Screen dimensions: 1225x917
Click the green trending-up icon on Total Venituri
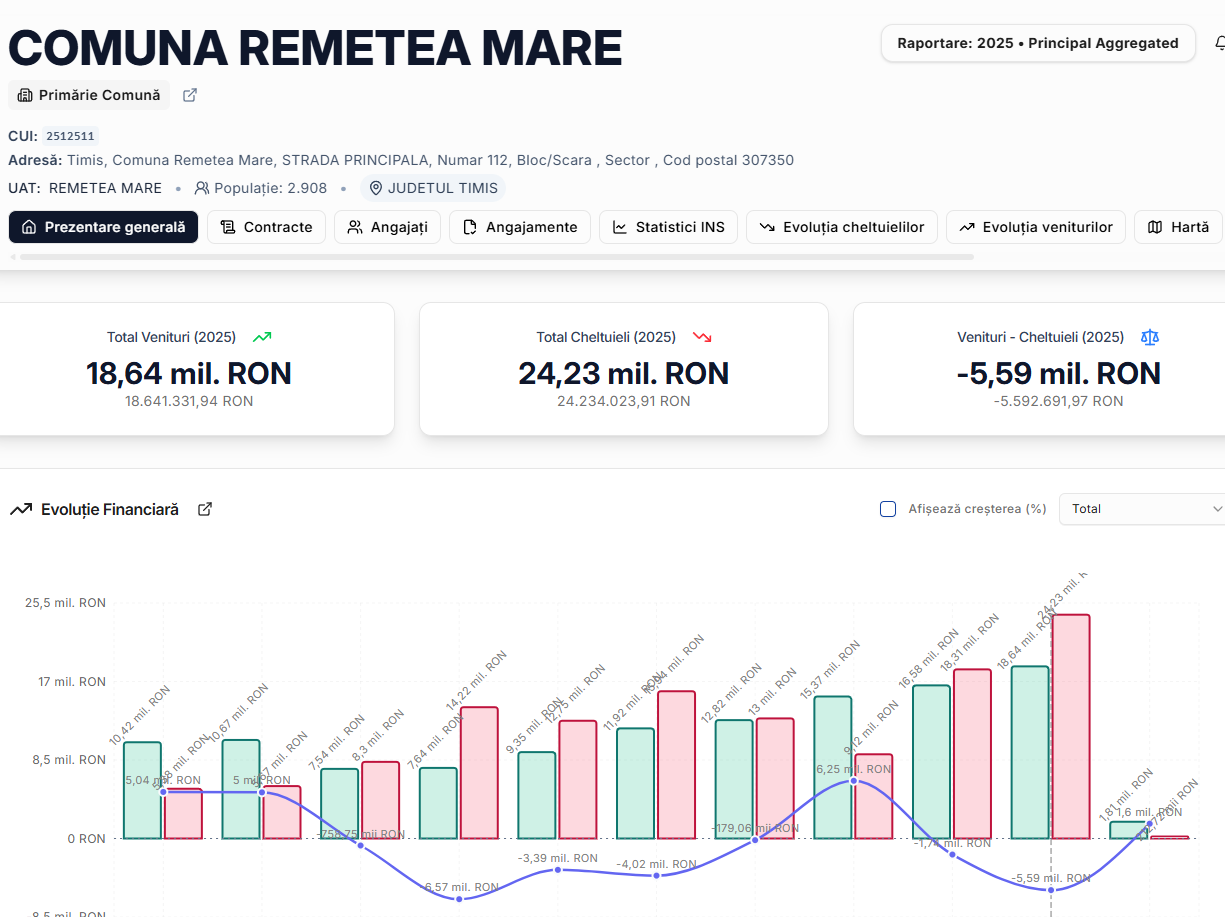(262, 337)
